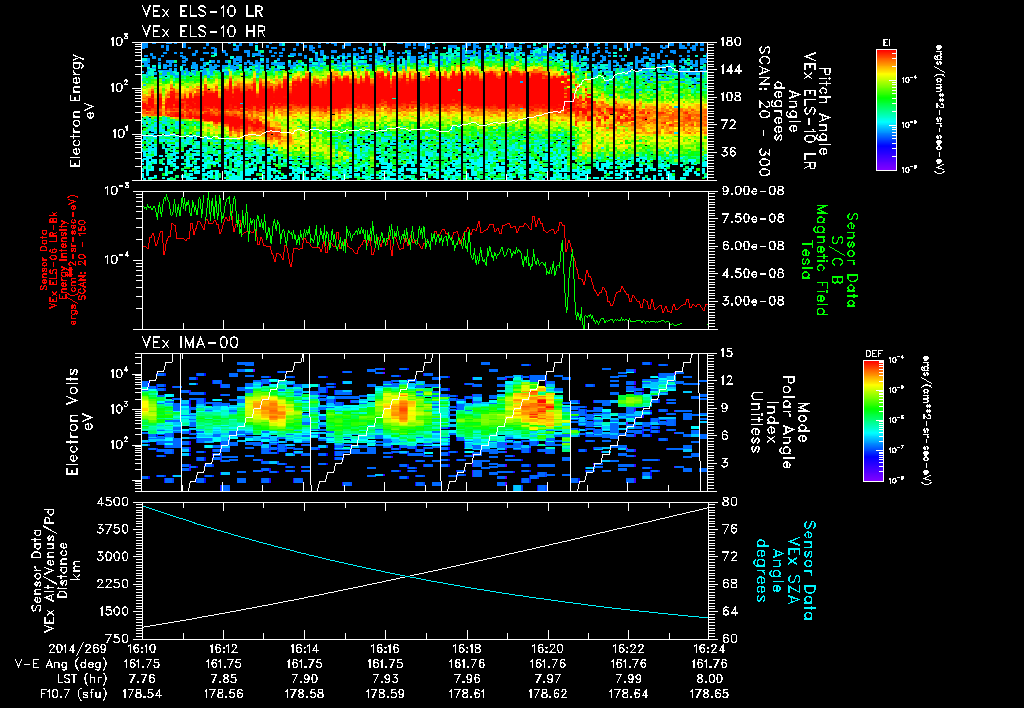The width and height of the screenshot is (1024, 708).
Task: Click the 16:22 time tick label
Action: (x=628, y=649)
